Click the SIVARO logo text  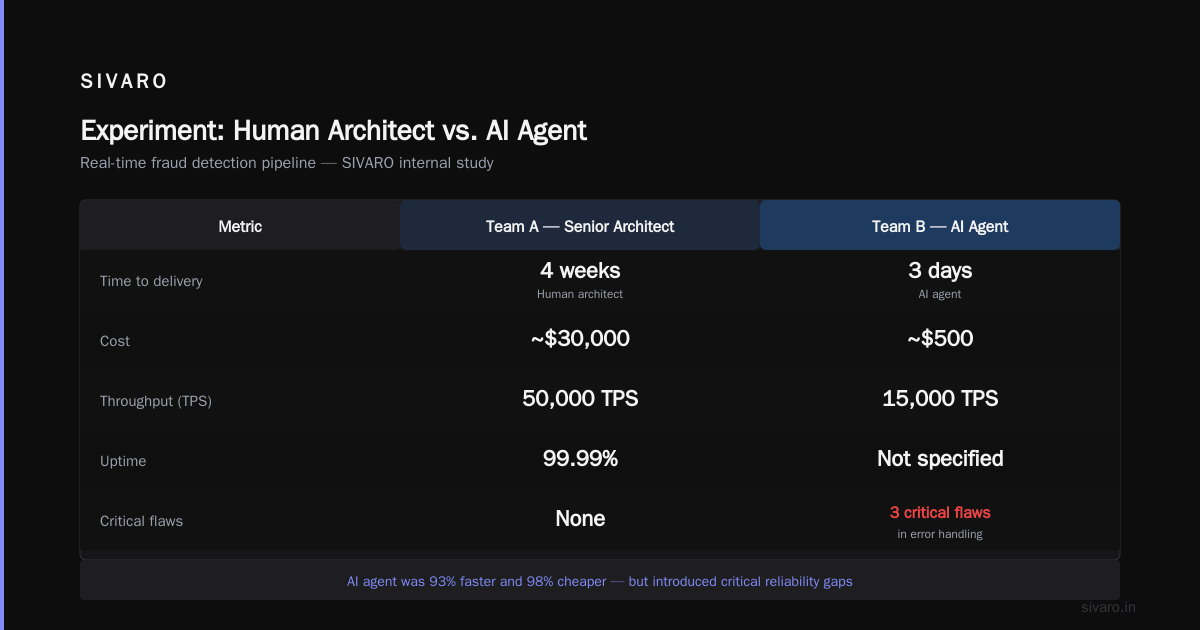124,82
